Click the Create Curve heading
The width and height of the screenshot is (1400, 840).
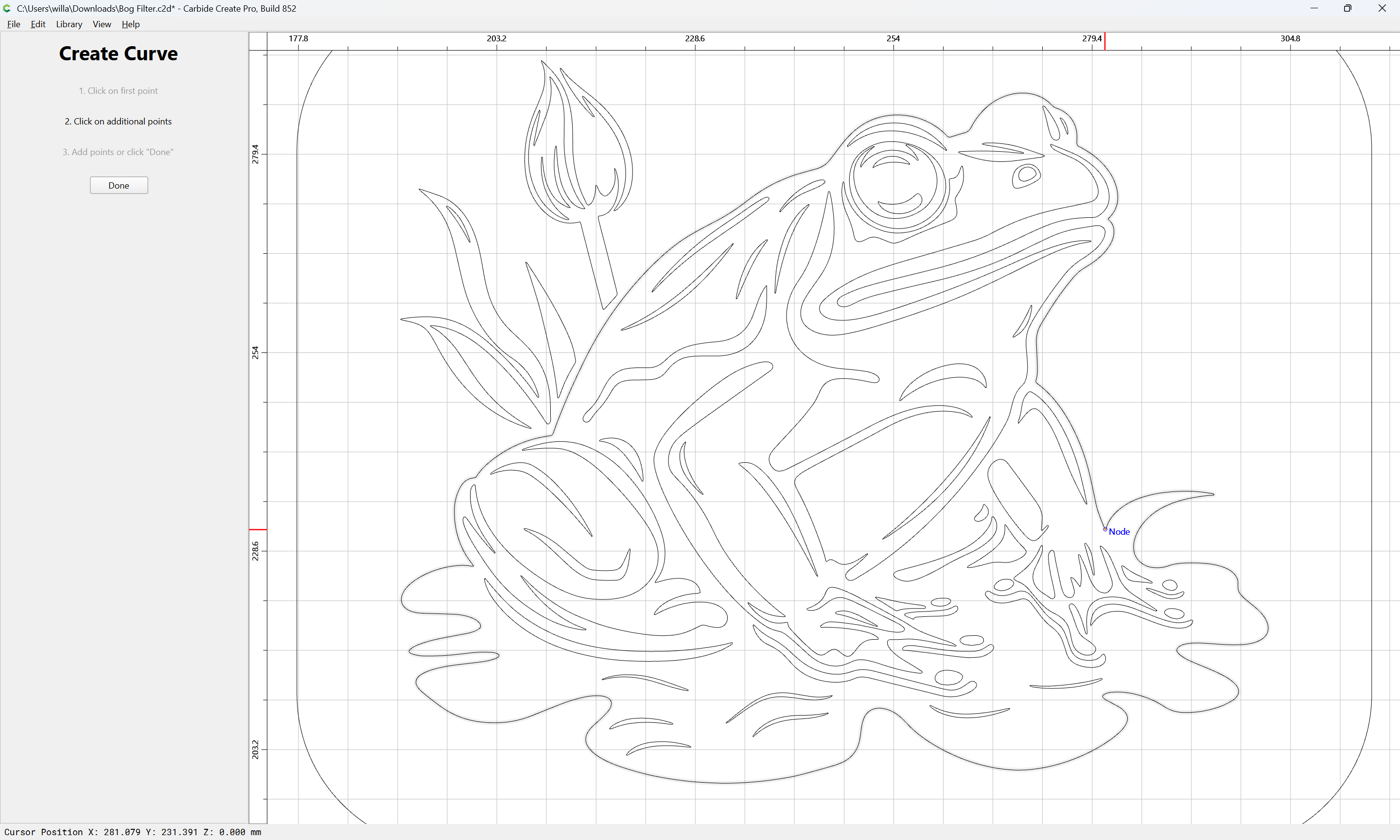pyautogui.click(x=118, y=53)
